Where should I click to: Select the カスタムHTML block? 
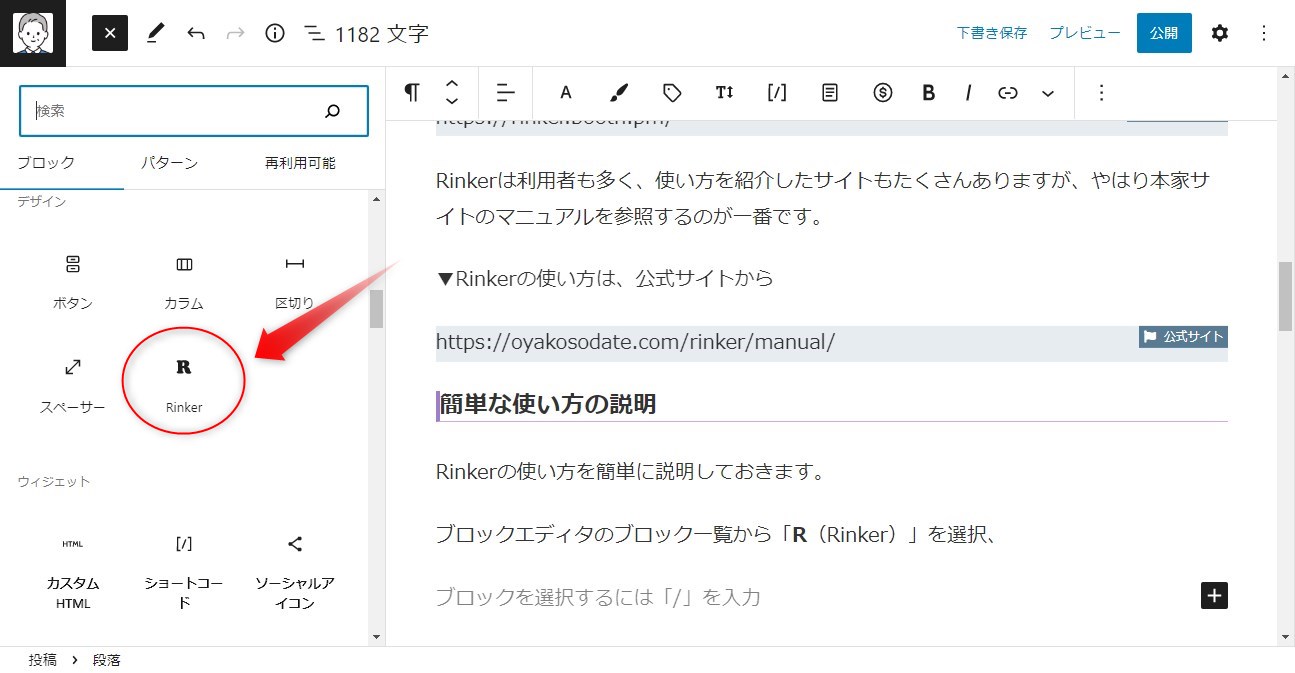(71, 567)
